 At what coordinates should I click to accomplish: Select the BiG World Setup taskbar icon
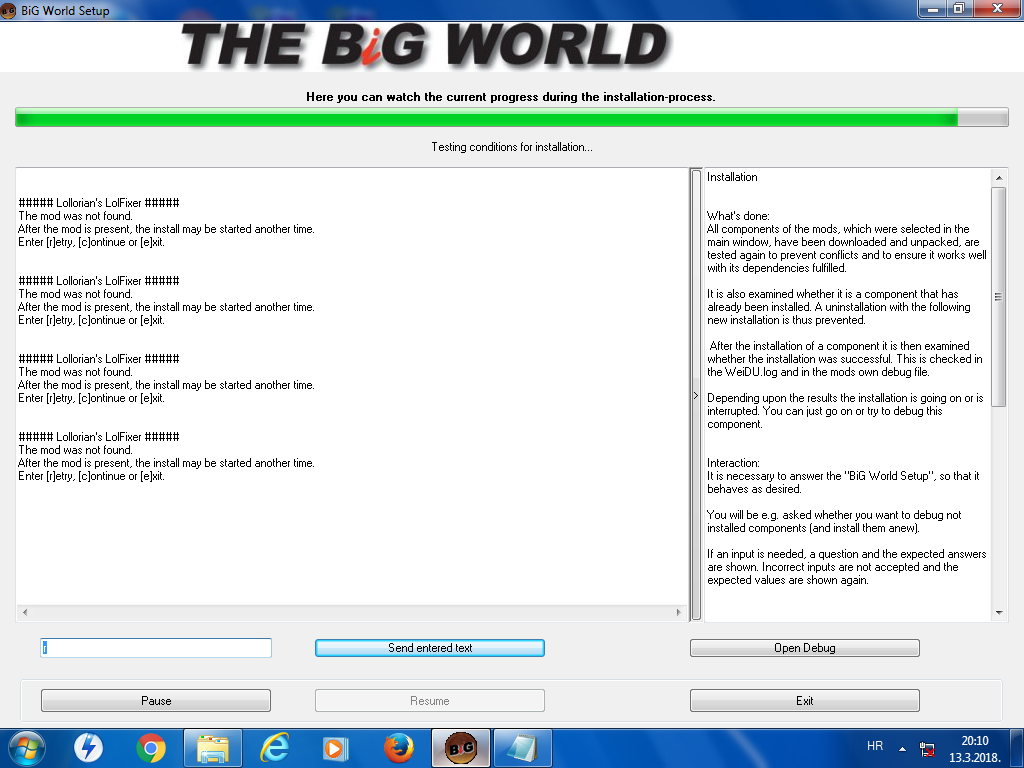point(461,748)
